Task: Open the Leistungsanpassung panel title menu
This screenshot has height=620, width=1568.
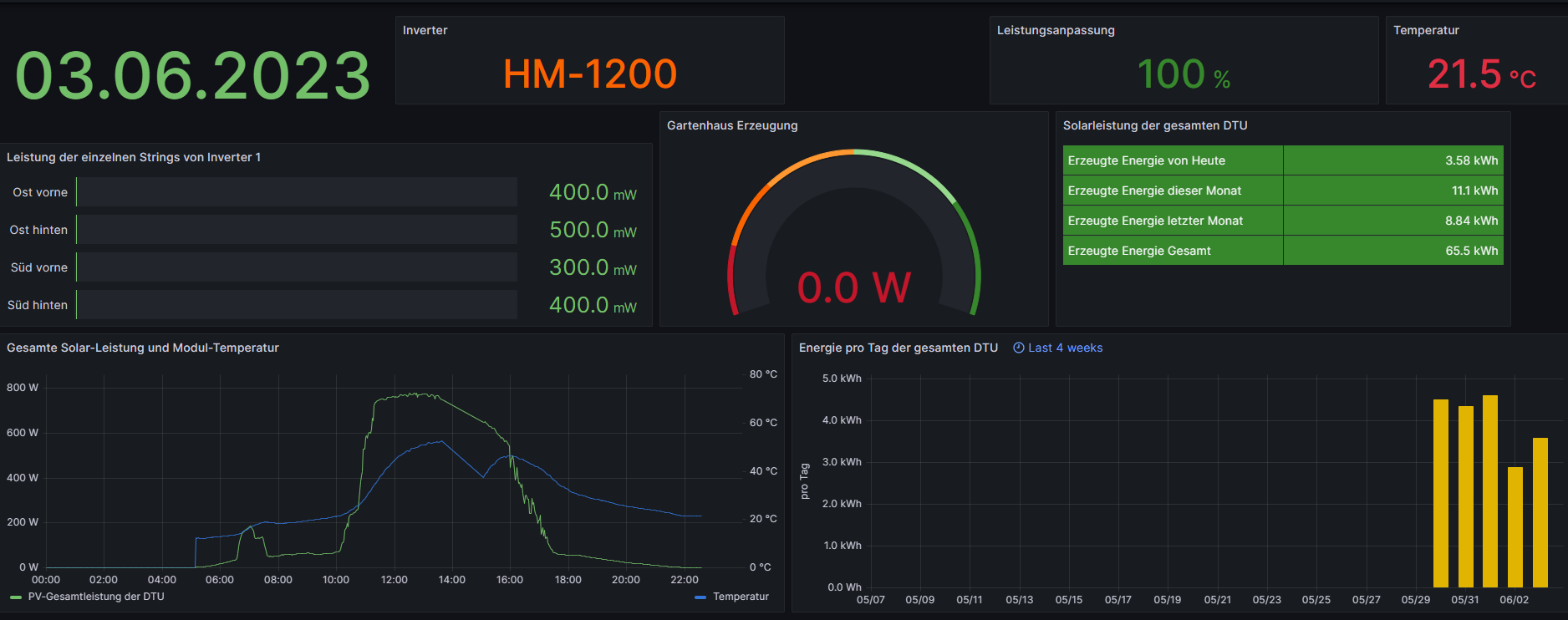Action: [1055, 30]
